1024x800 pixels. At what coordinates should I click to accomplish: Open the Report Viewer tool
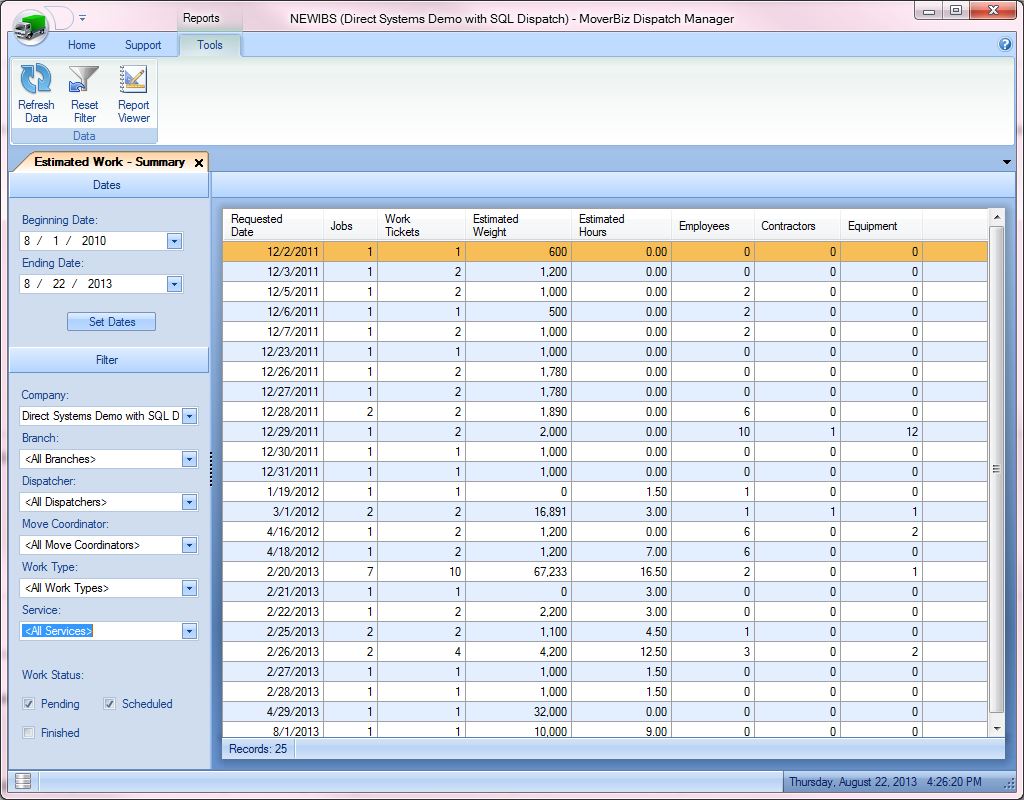click(133, 81)
